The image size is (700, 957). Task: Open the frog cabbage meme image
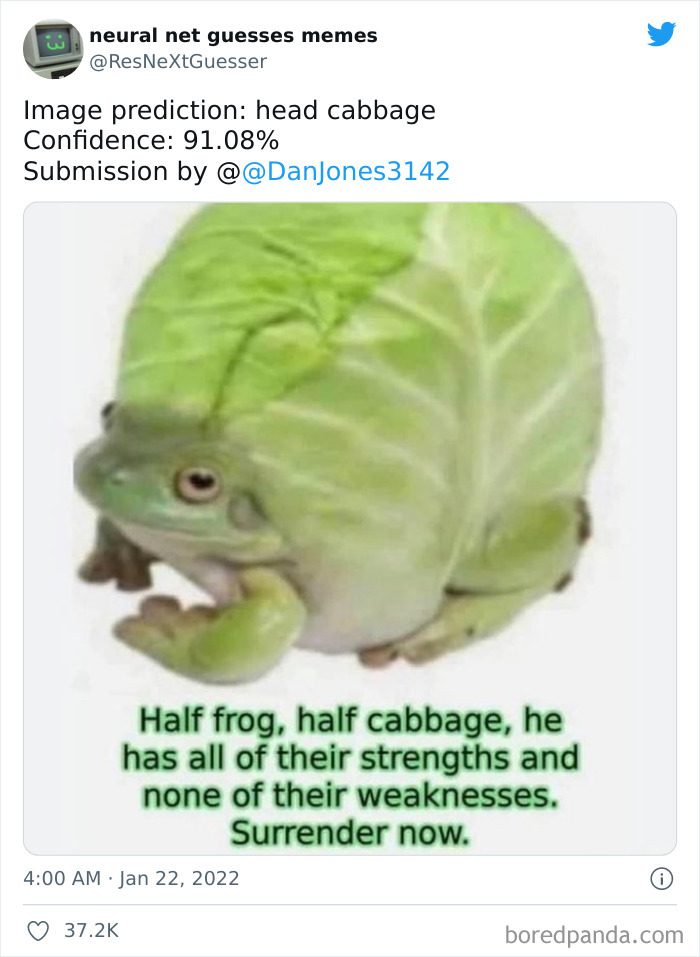tap(350, 450)
